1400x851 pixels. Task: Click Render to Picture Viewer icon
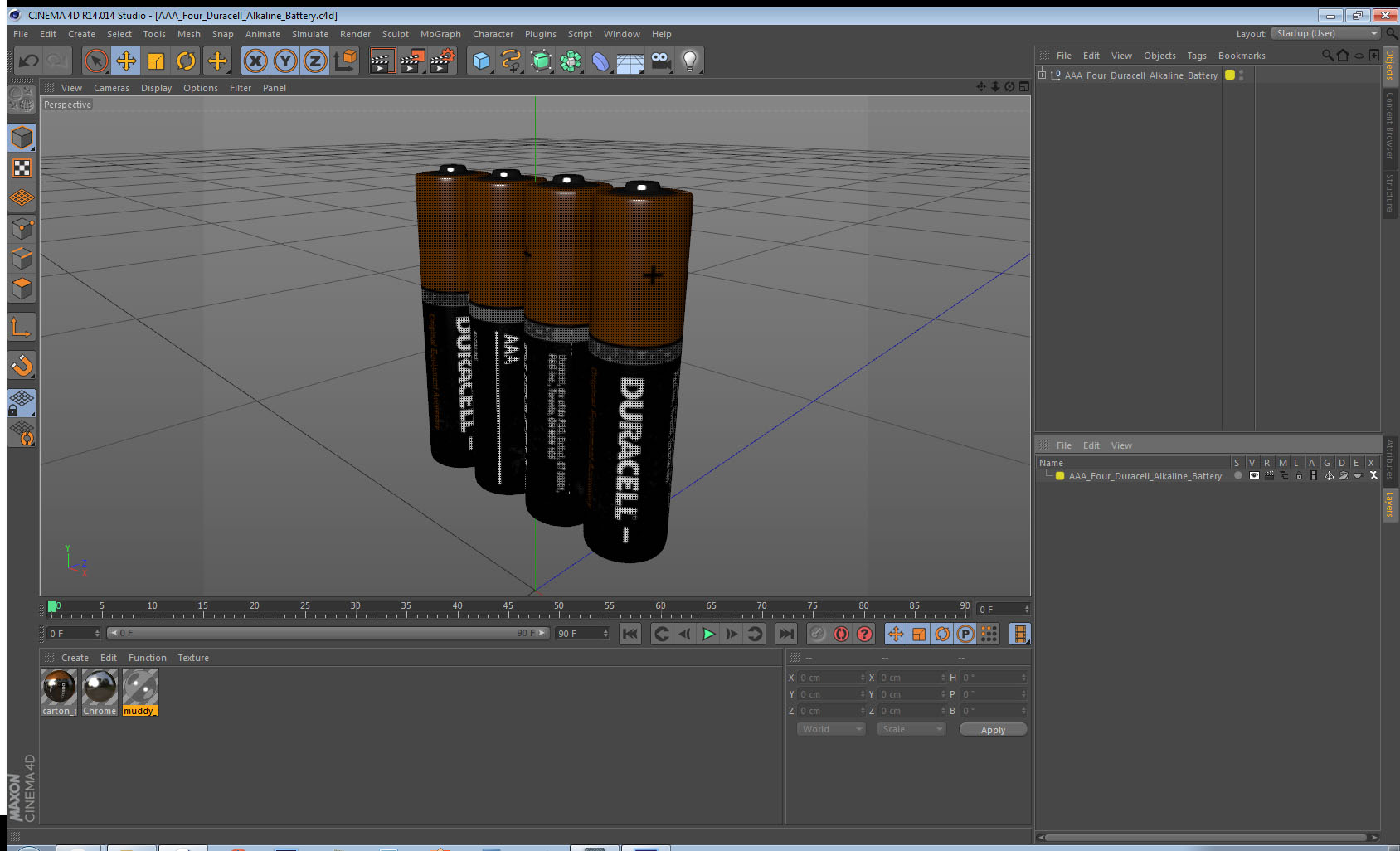pyautogui.click(x=411, y=61)
